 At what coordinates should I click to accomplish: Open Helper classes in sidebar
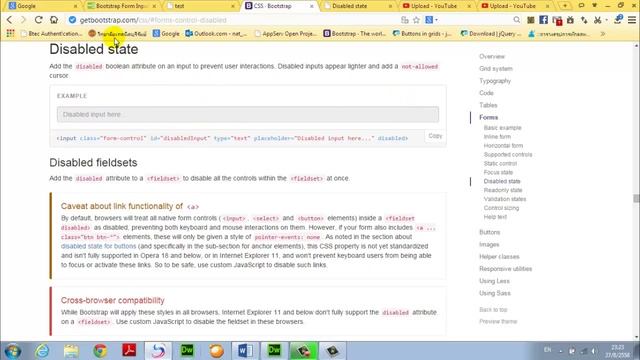click(499, 257)
